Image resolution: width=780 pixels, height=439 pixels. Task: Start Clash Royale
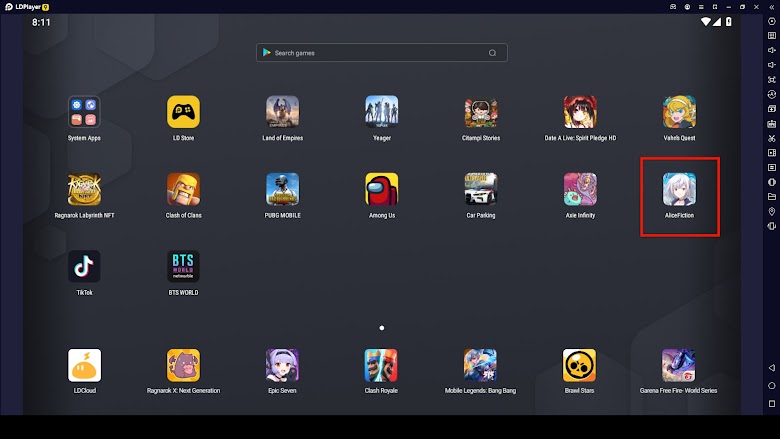[x=381, y=365]
